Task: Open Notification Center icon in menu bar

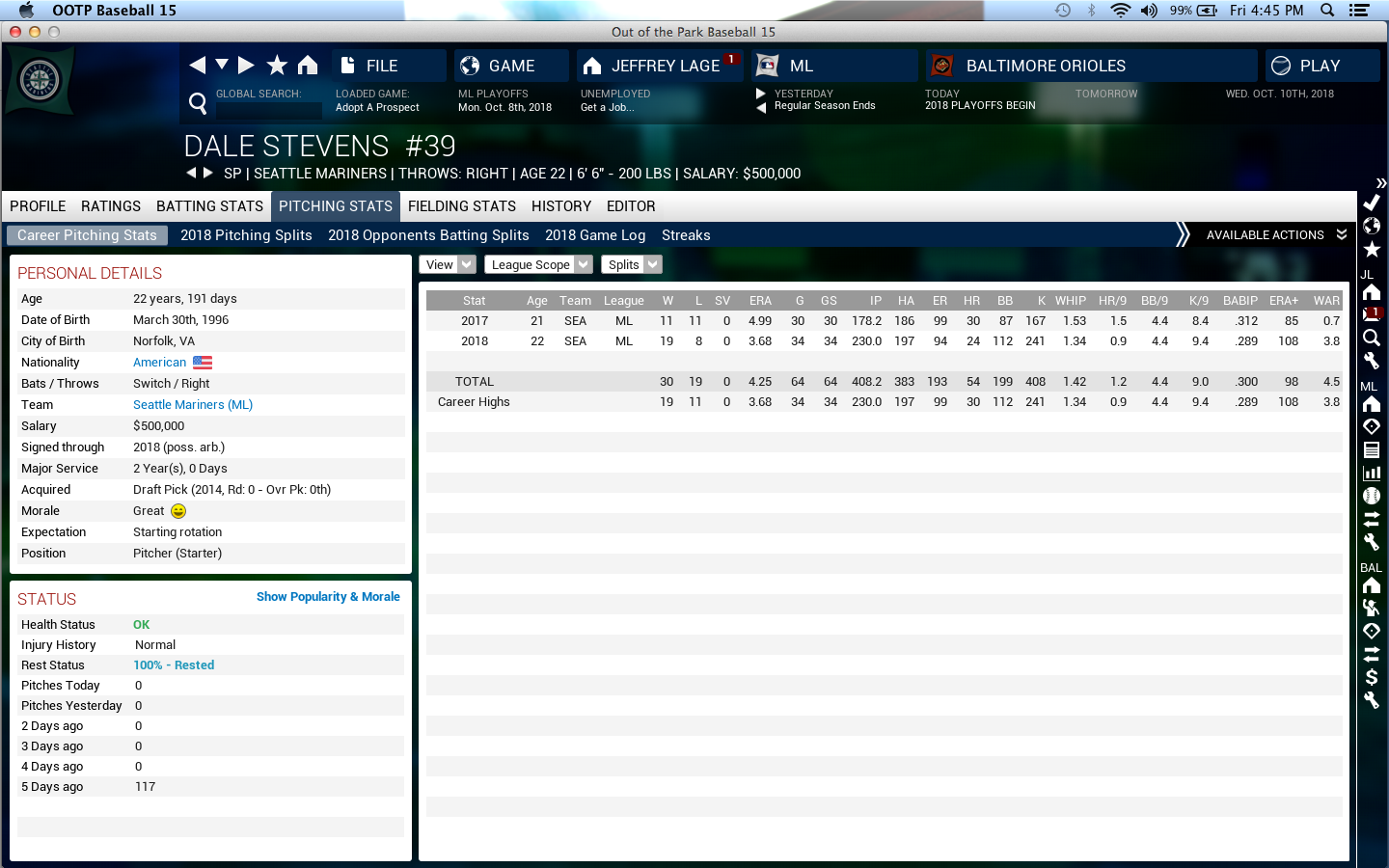Action: [1359, 11]
